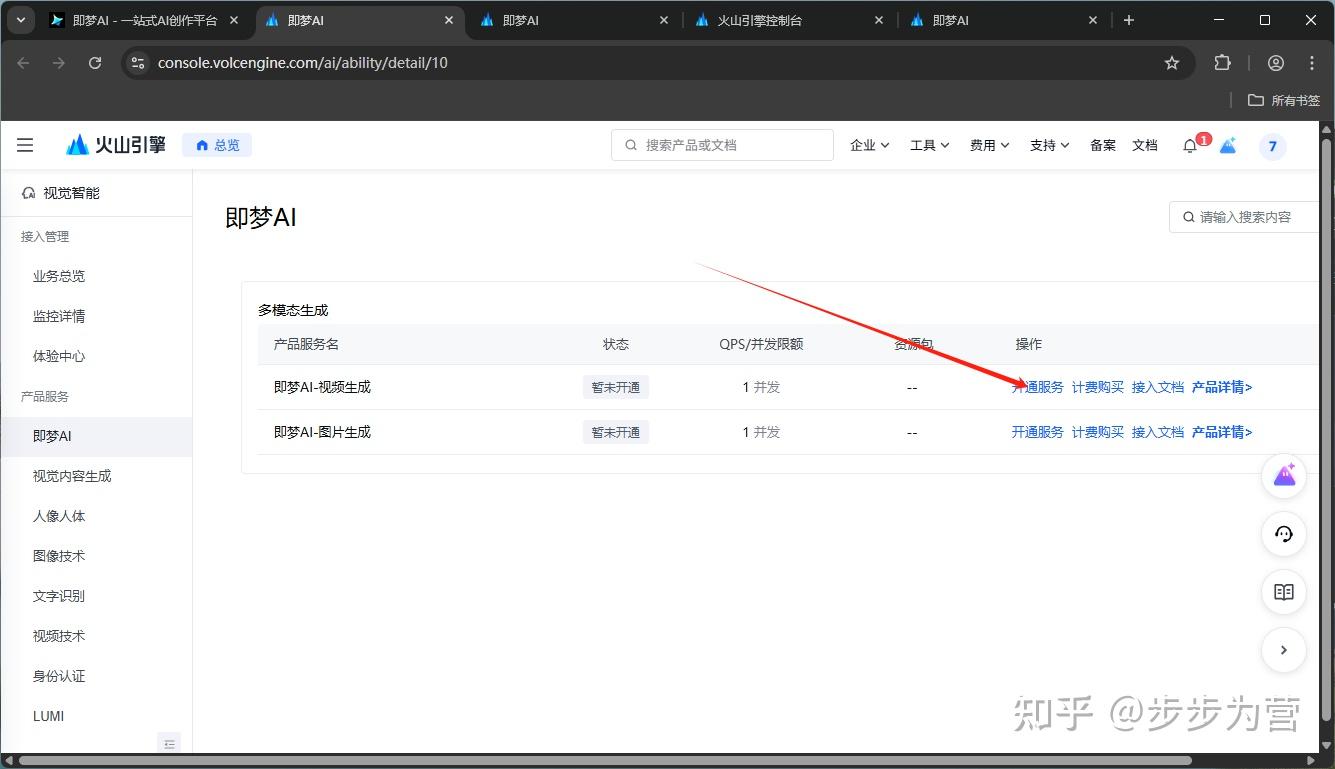Open the account avatar labeled 7
The image size is (1335, 769).
pos(1272,146)
